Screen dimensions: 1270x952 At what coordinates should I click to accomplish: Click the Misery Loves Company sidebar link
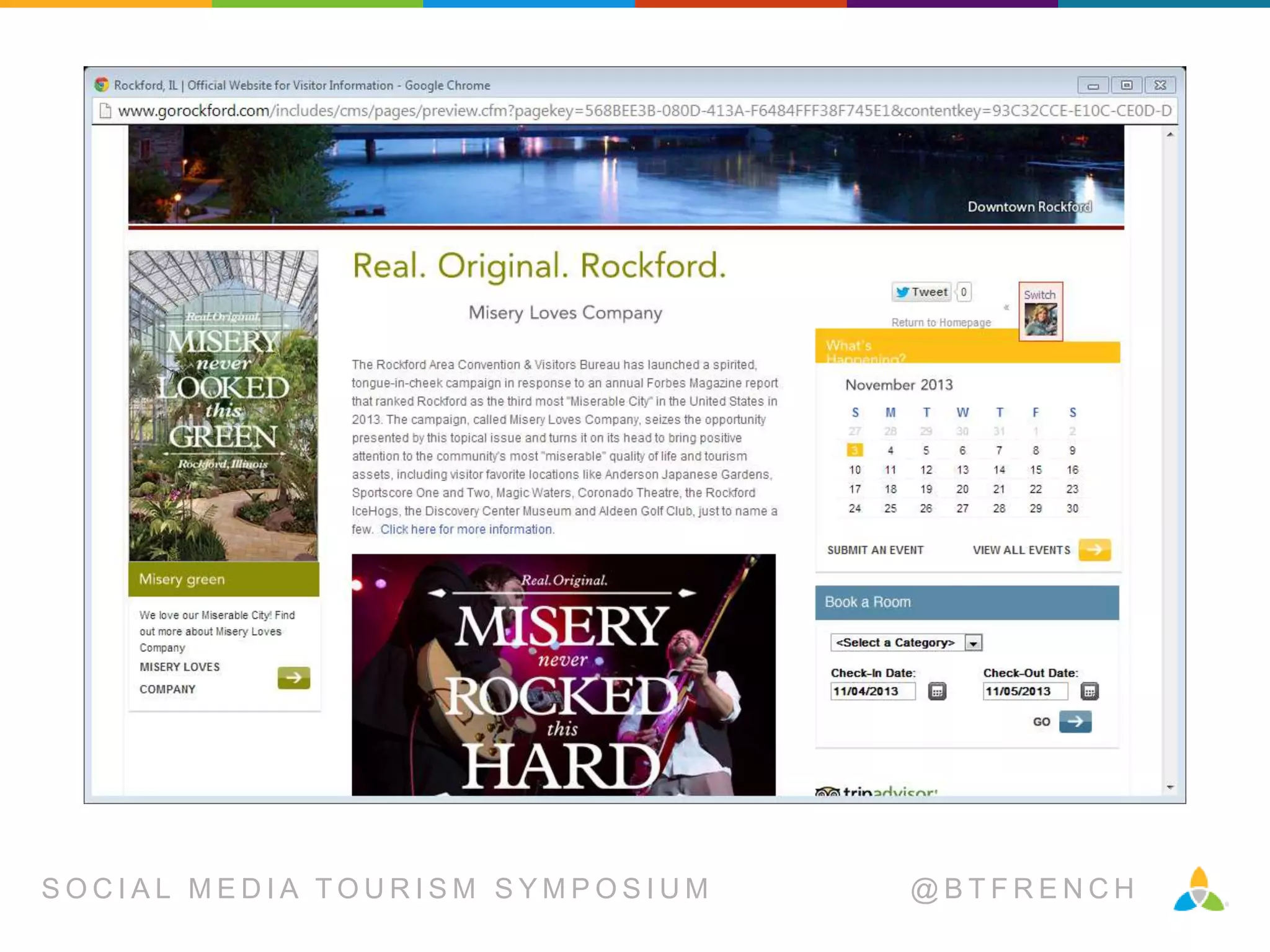pyautogui.click(x=179, y=678)
